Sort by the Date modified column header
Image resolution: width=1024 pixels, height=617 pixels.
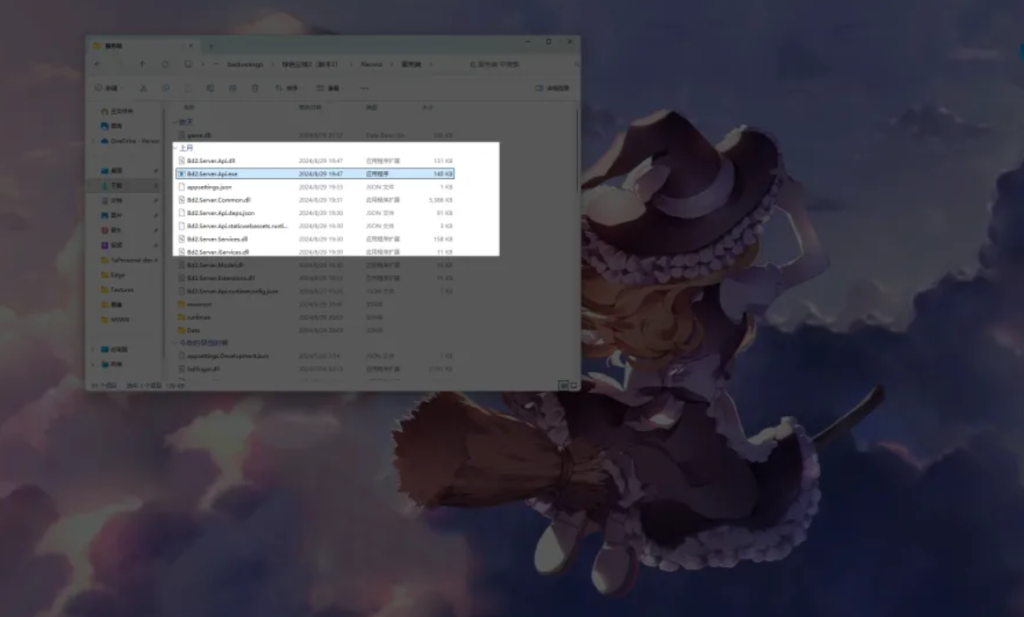[310, 107]
